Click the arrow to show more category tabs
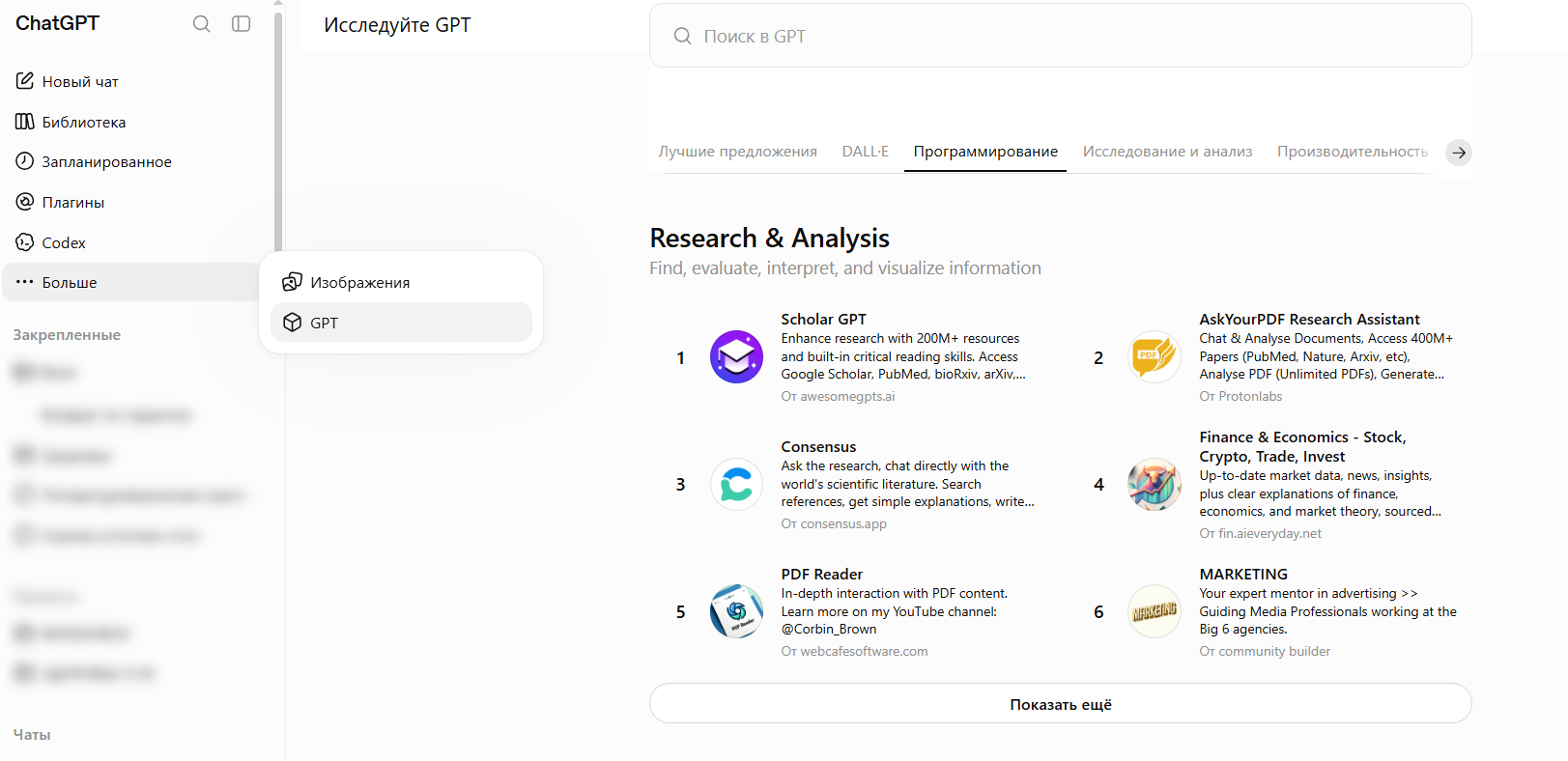The width and height of the screenshot is (1568, 761). pyautogui.click(x=1459, y=153)
